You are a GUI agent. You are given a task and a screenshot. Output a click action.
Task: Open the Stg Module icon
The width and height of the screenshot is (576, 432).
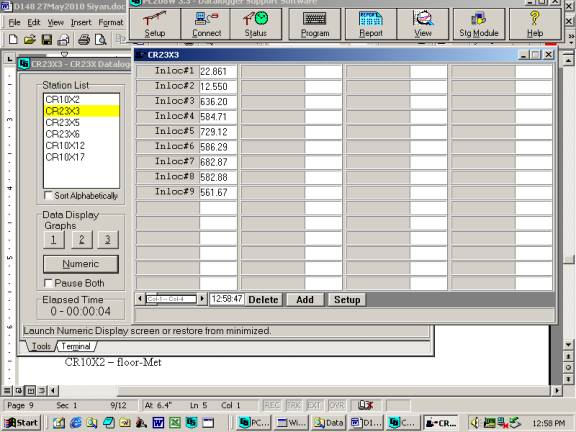tap(479, 24)
